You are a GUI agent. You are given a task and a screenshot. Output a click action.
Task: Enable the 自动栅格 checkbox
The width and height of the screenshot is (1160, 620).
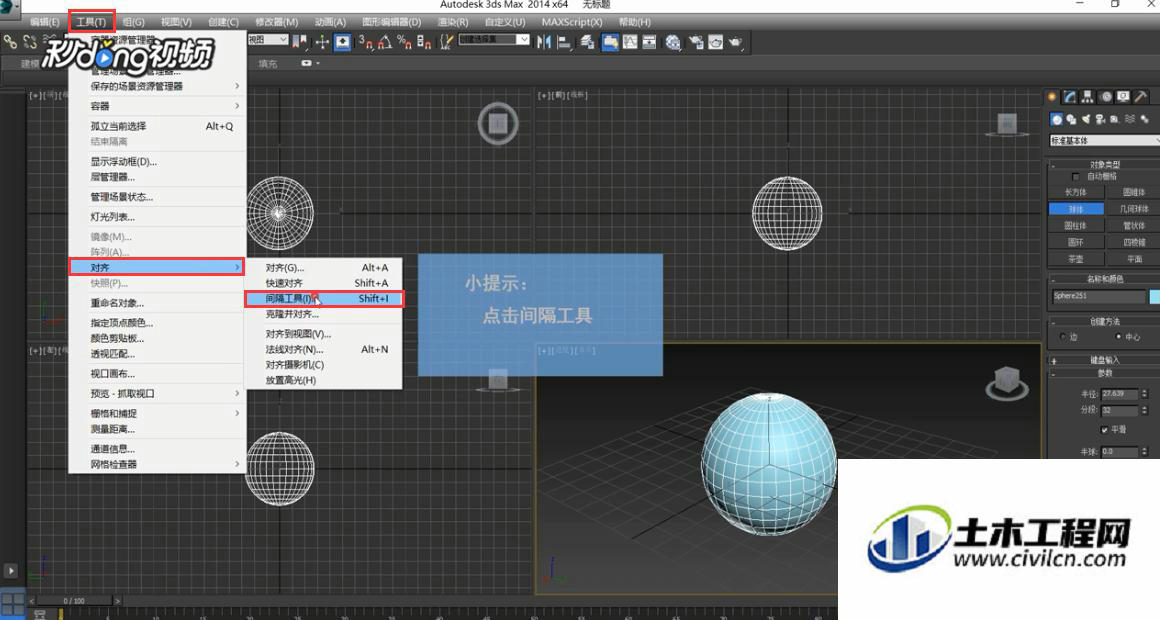coord(1076,177)
